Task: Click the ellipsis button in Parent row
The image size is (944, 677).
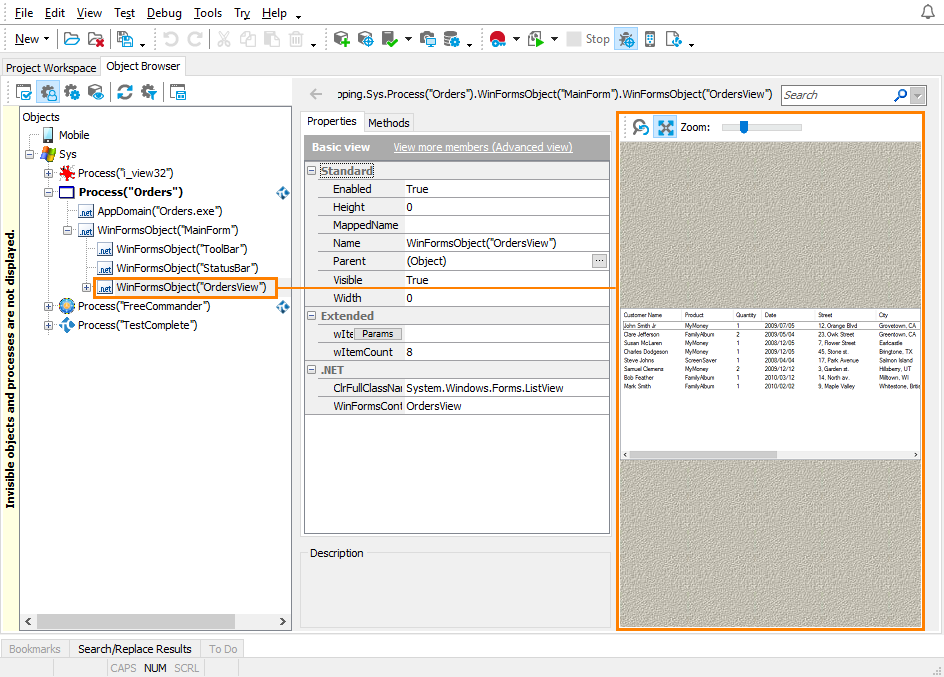Action: (x=599, y=261)
